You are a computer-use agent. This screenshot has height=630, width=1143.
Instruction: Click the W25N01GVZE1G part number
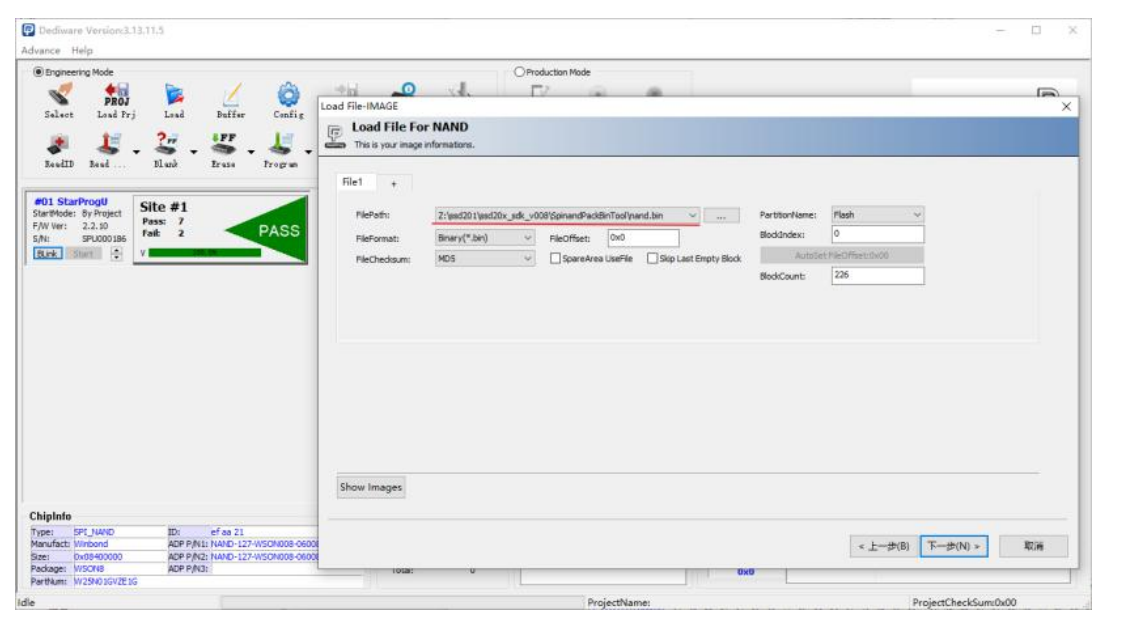(x=106, y=581)
